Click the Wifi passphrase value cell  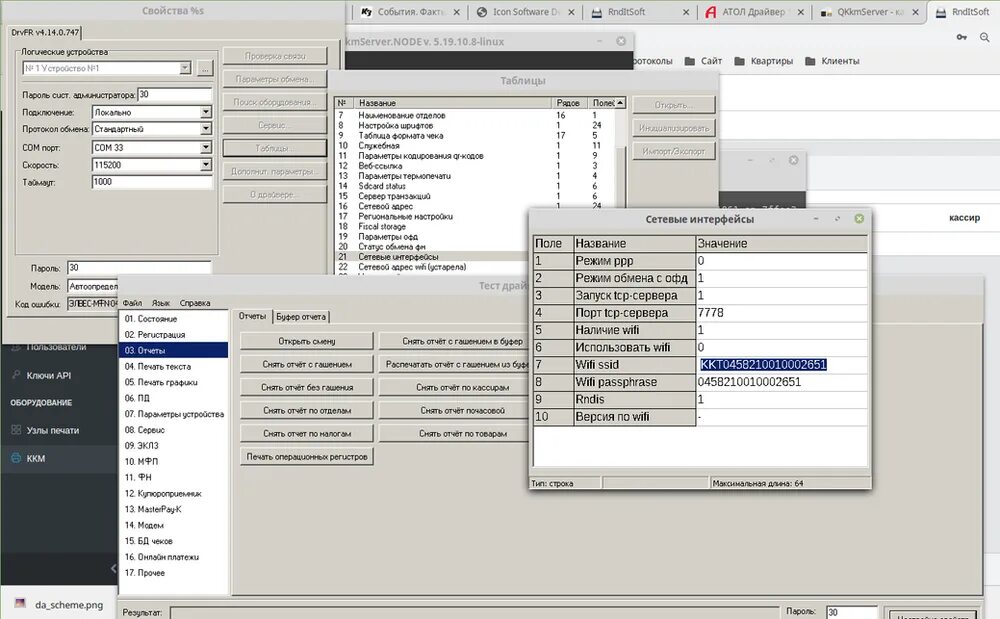(x=781, y=382)
